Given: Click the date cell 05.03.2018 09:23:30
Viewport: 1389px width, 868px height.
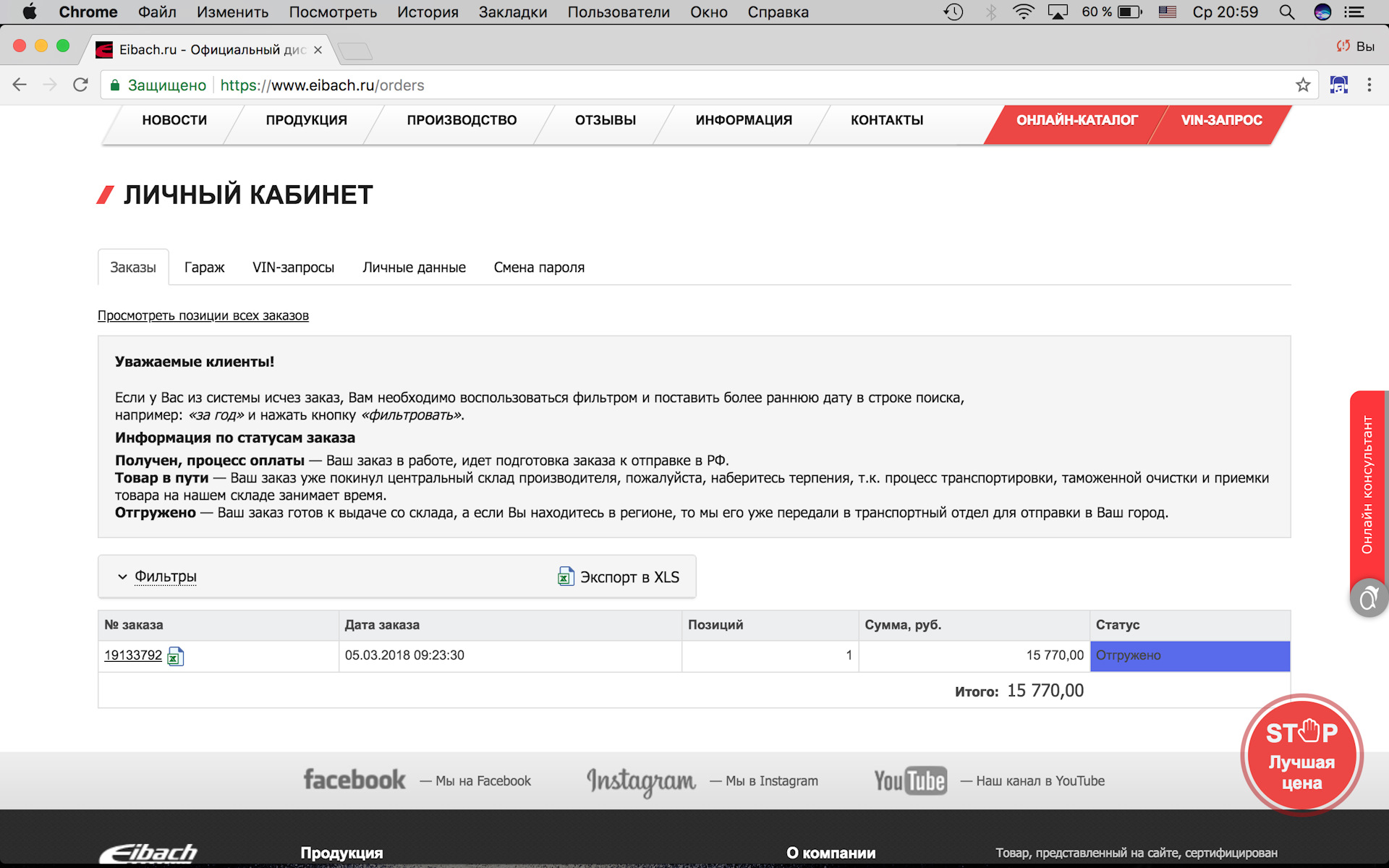Looking at the screenshot, I should (x=510, y=656).
